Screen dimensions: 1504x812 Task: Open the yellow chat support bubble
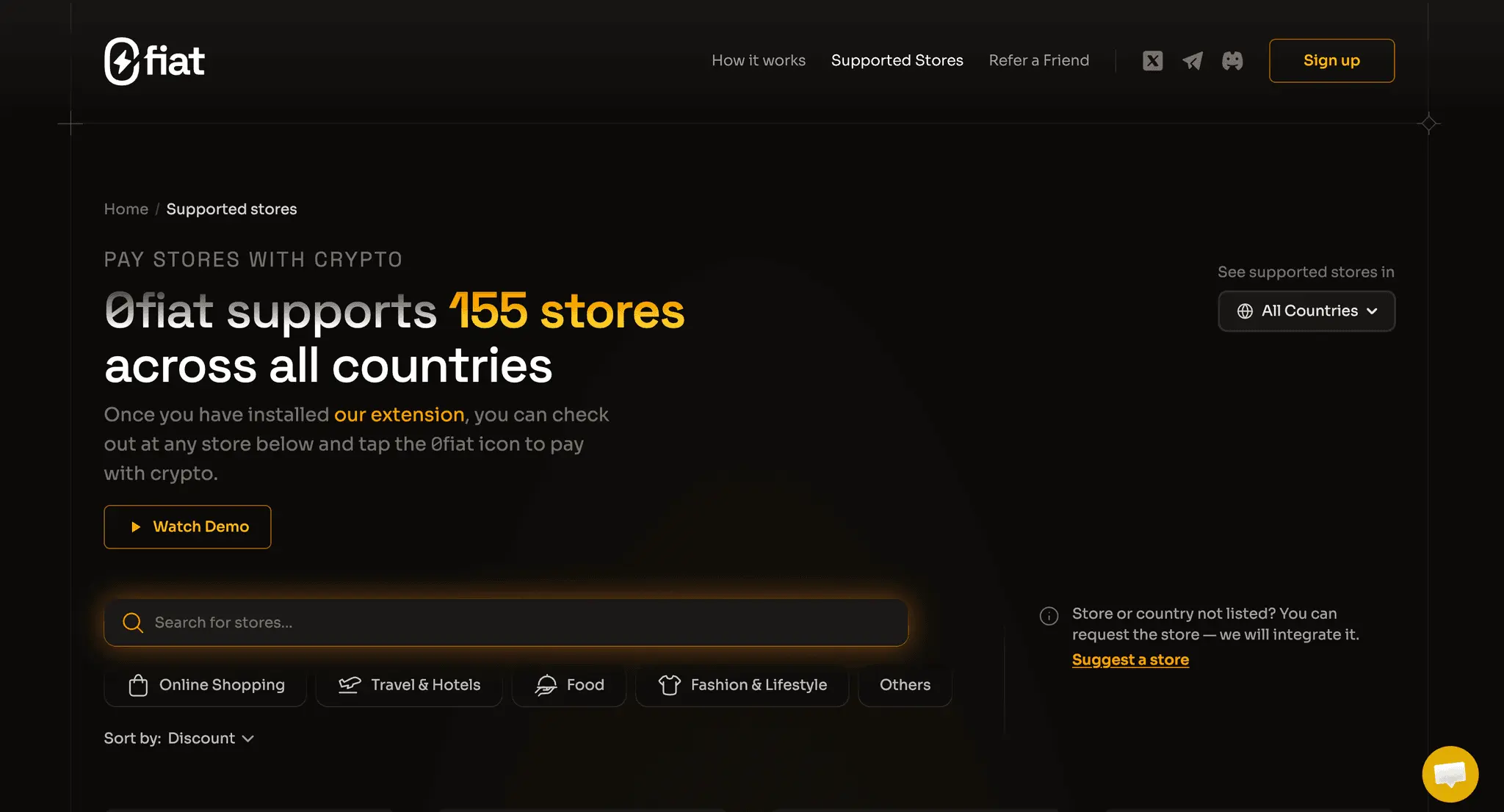point(1450,774)
